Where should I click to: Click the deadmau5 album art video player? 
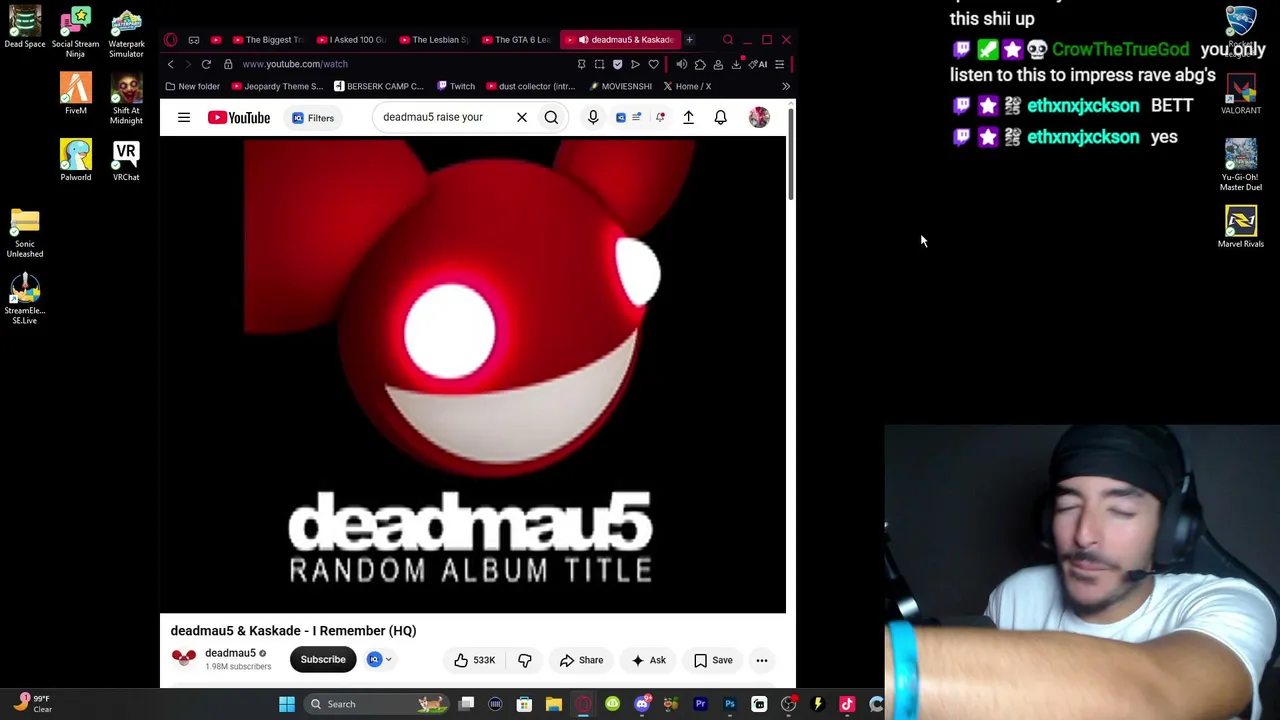[x=473, y=376]
